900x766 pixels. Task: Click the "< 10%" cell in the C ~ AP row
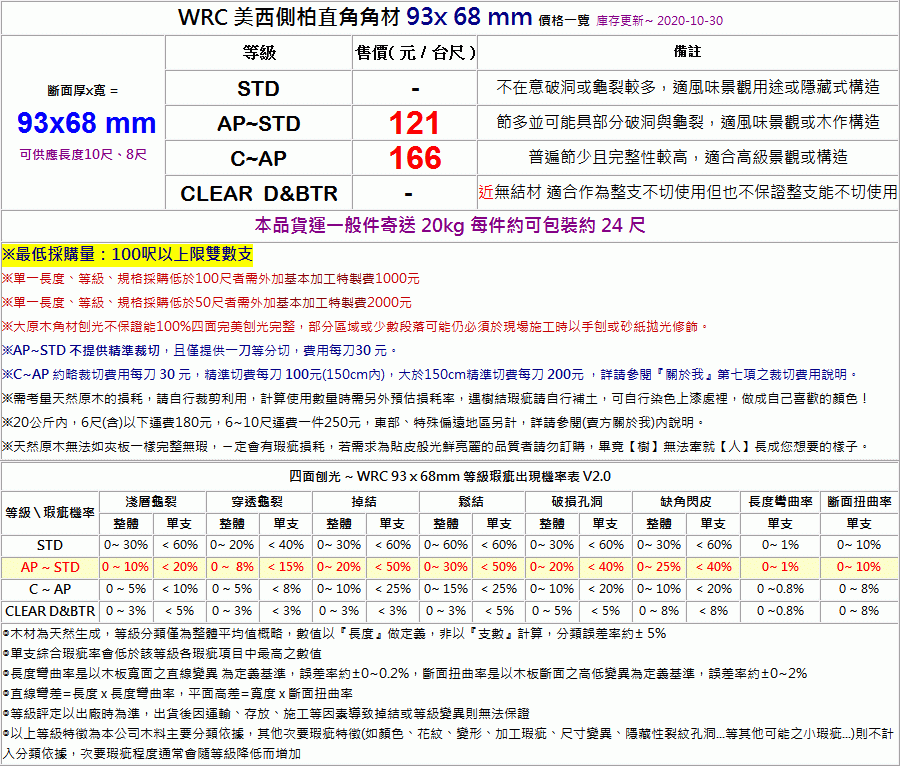(180, 589)
